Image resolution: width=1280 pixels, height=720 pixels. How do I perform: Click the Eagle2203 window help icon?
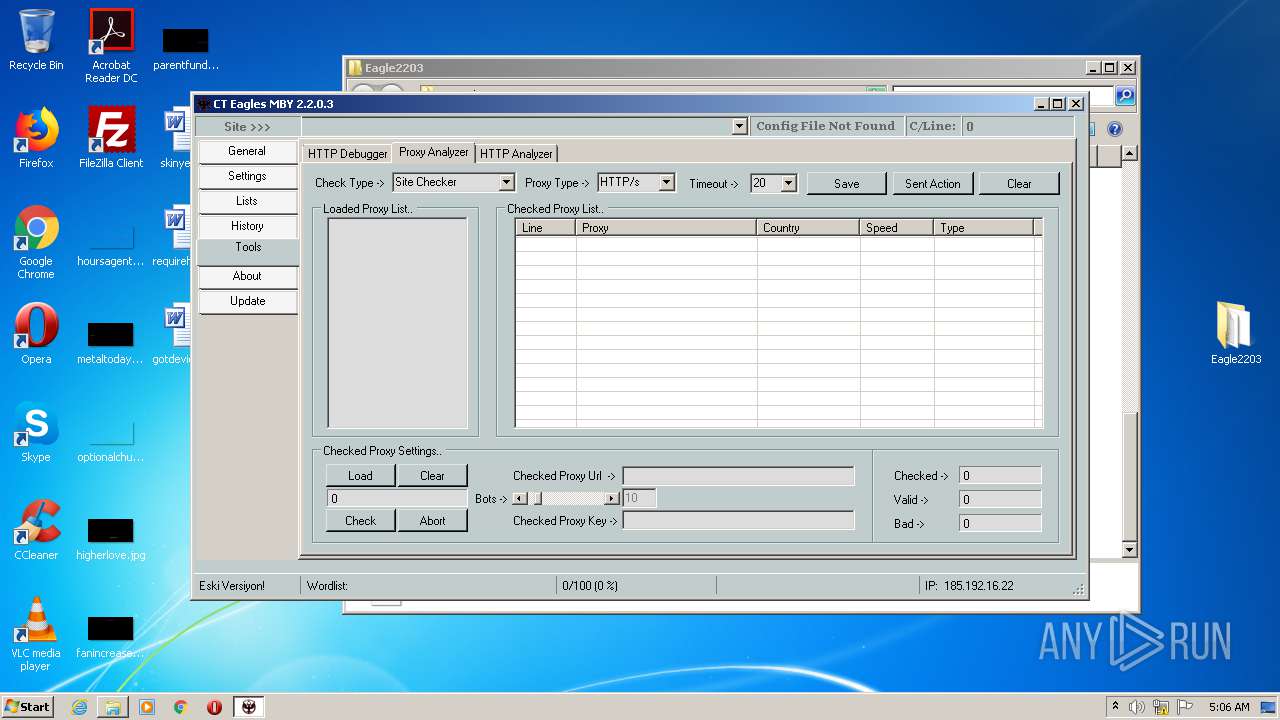point(1115,129)
